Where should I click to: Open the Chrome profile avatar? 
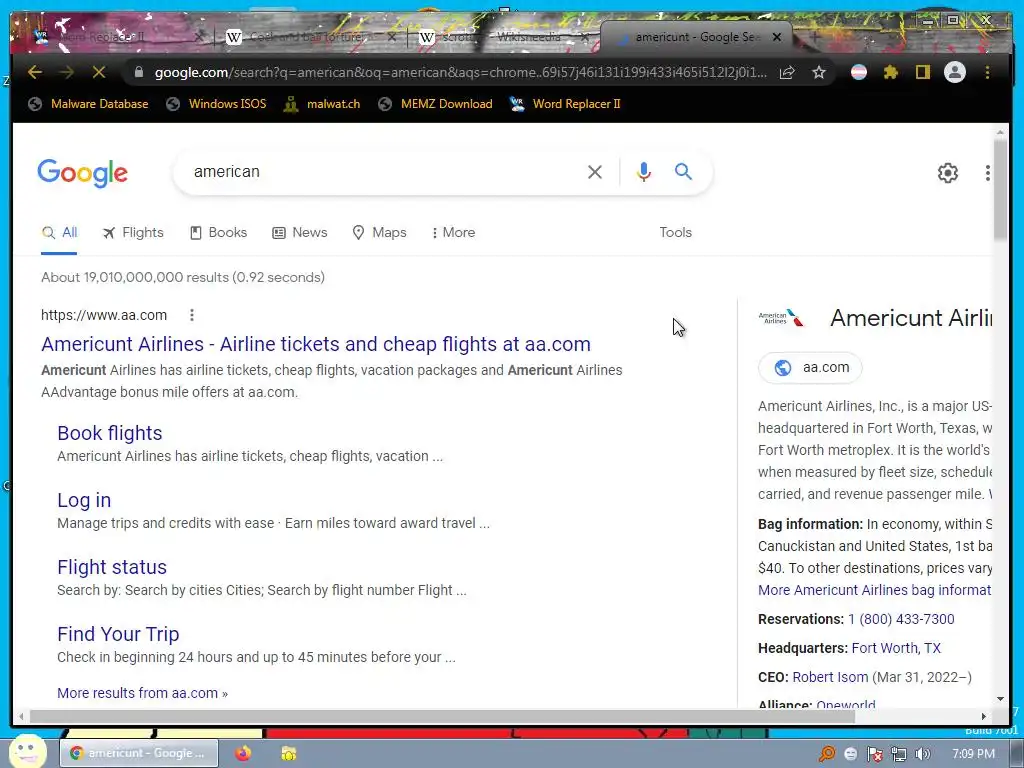pos(955,72)
